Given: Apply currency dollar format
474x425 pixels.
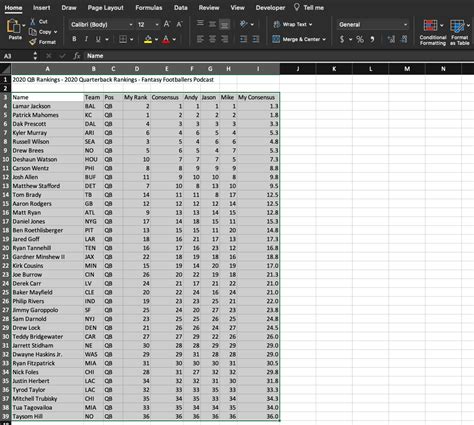Looking at the screenshot, I should (342, 39).
